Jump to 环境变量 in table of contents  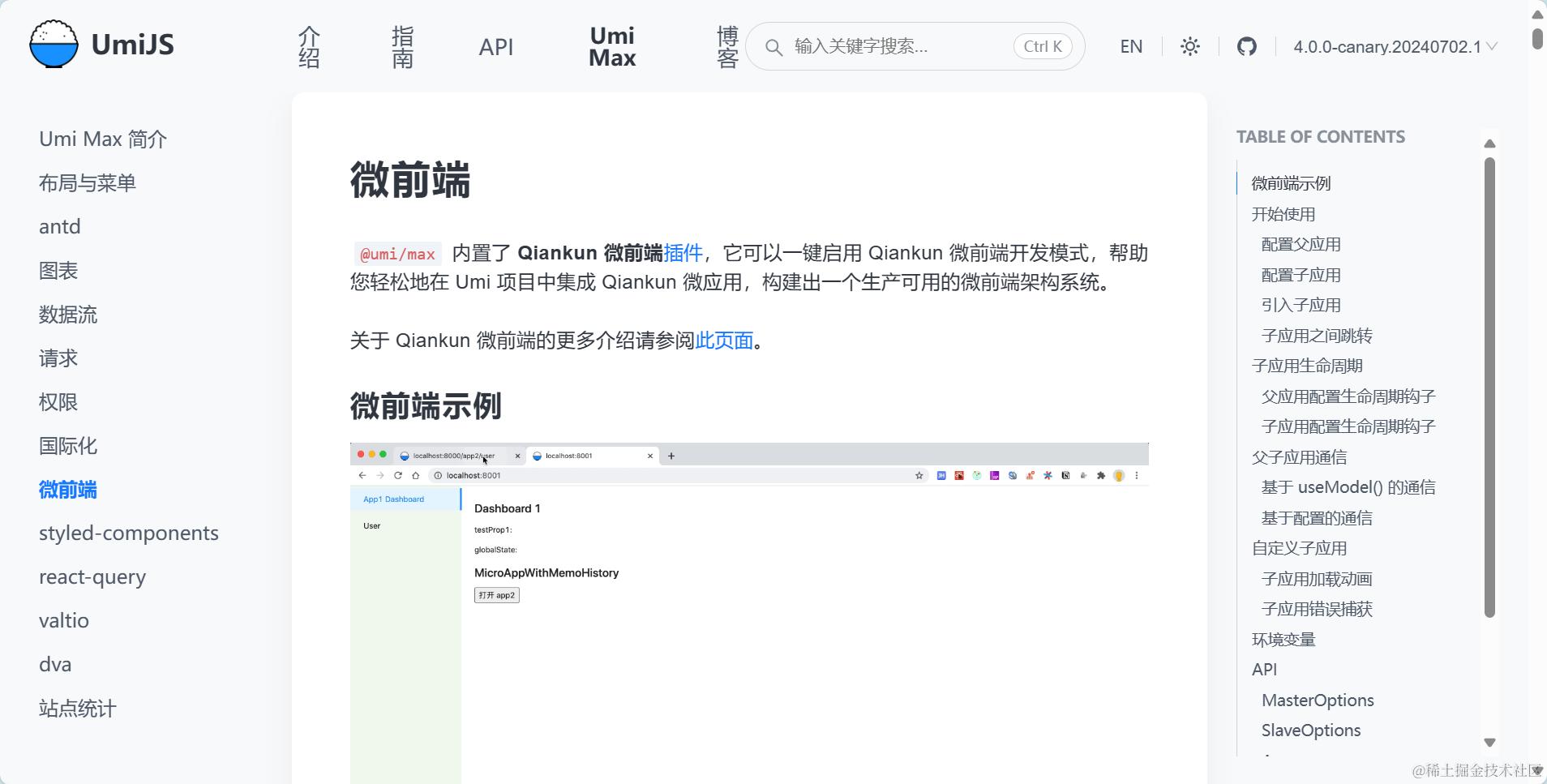1283,640
